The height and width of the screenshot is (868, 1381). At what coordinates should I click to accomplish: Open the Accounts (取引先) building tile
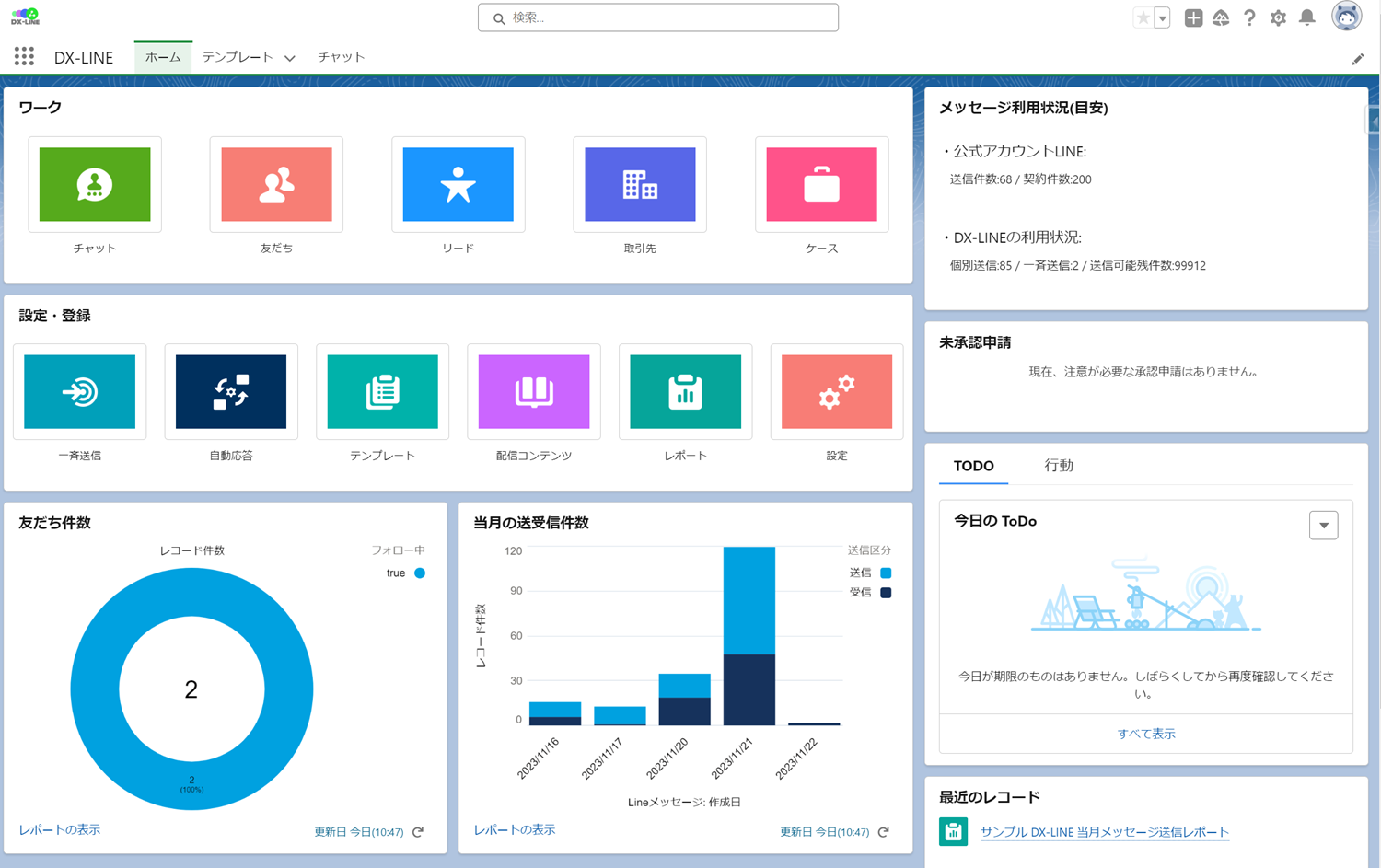[x=640, y=184]
